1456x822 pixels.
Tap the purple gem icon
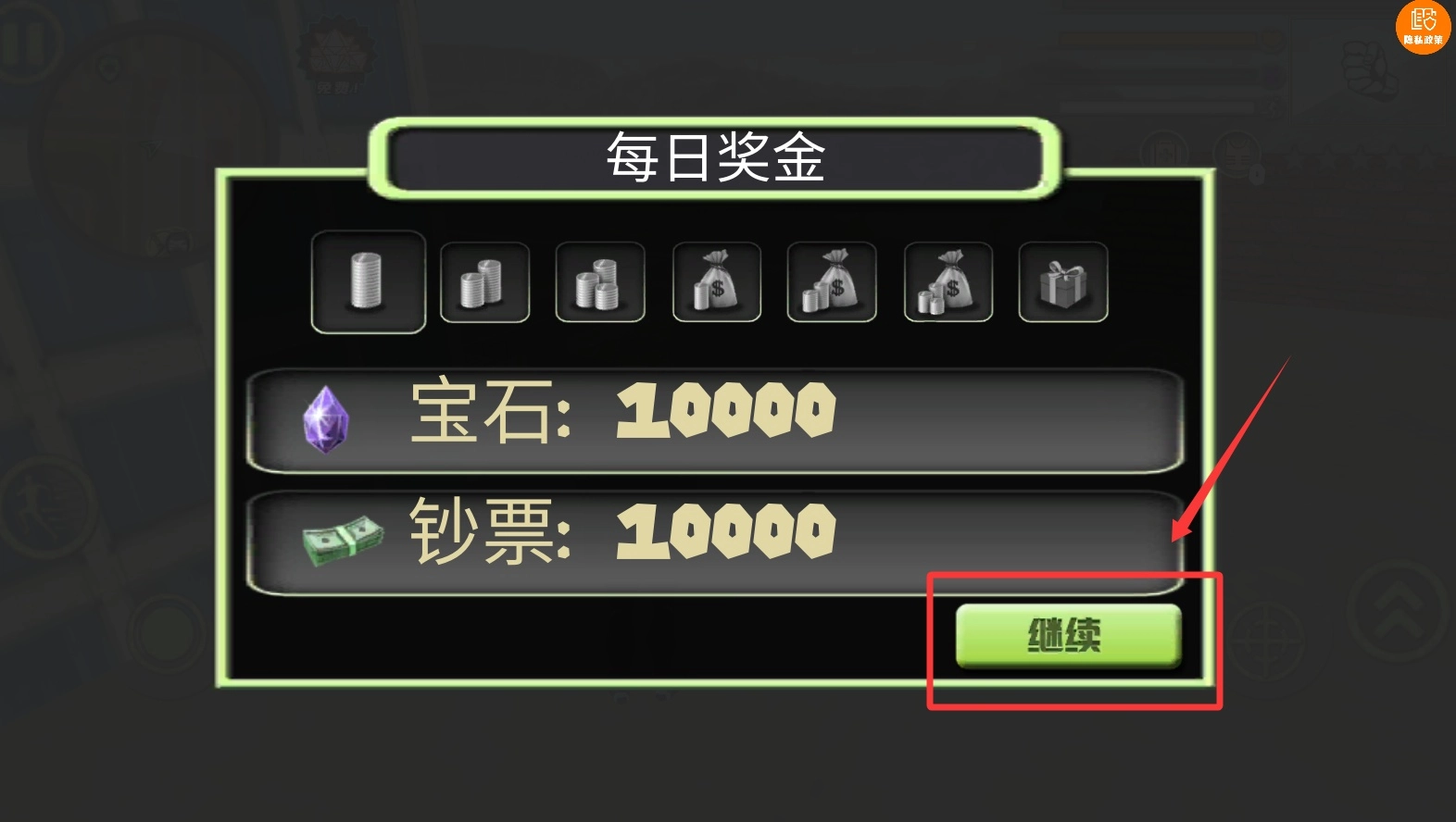pos(326,419)
